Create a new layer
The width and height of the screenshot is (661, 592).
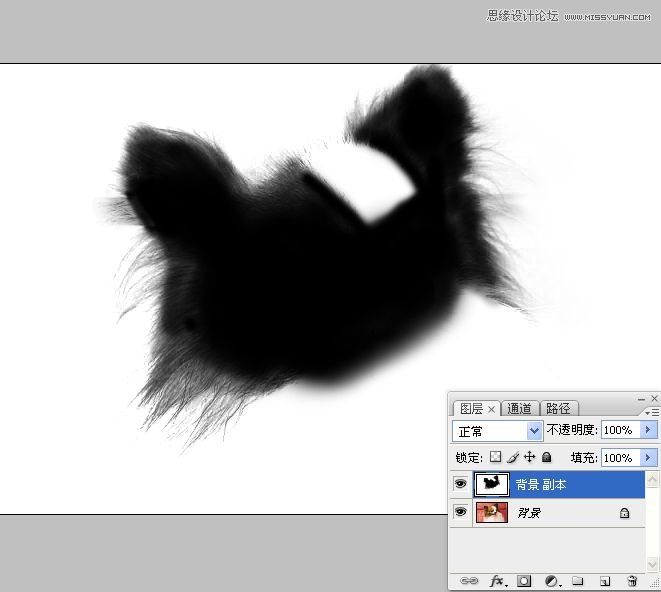coord(605,581)
